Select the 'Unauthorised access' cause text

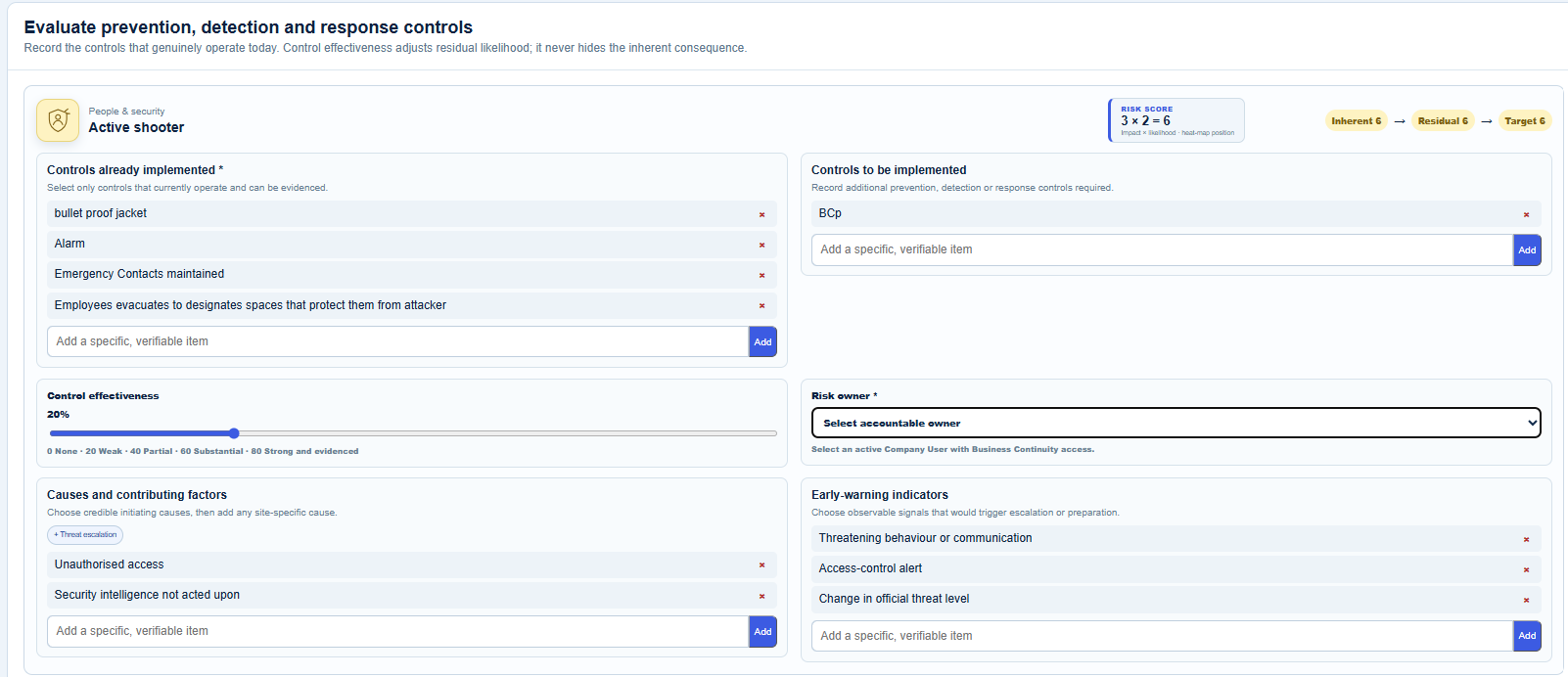109,564
